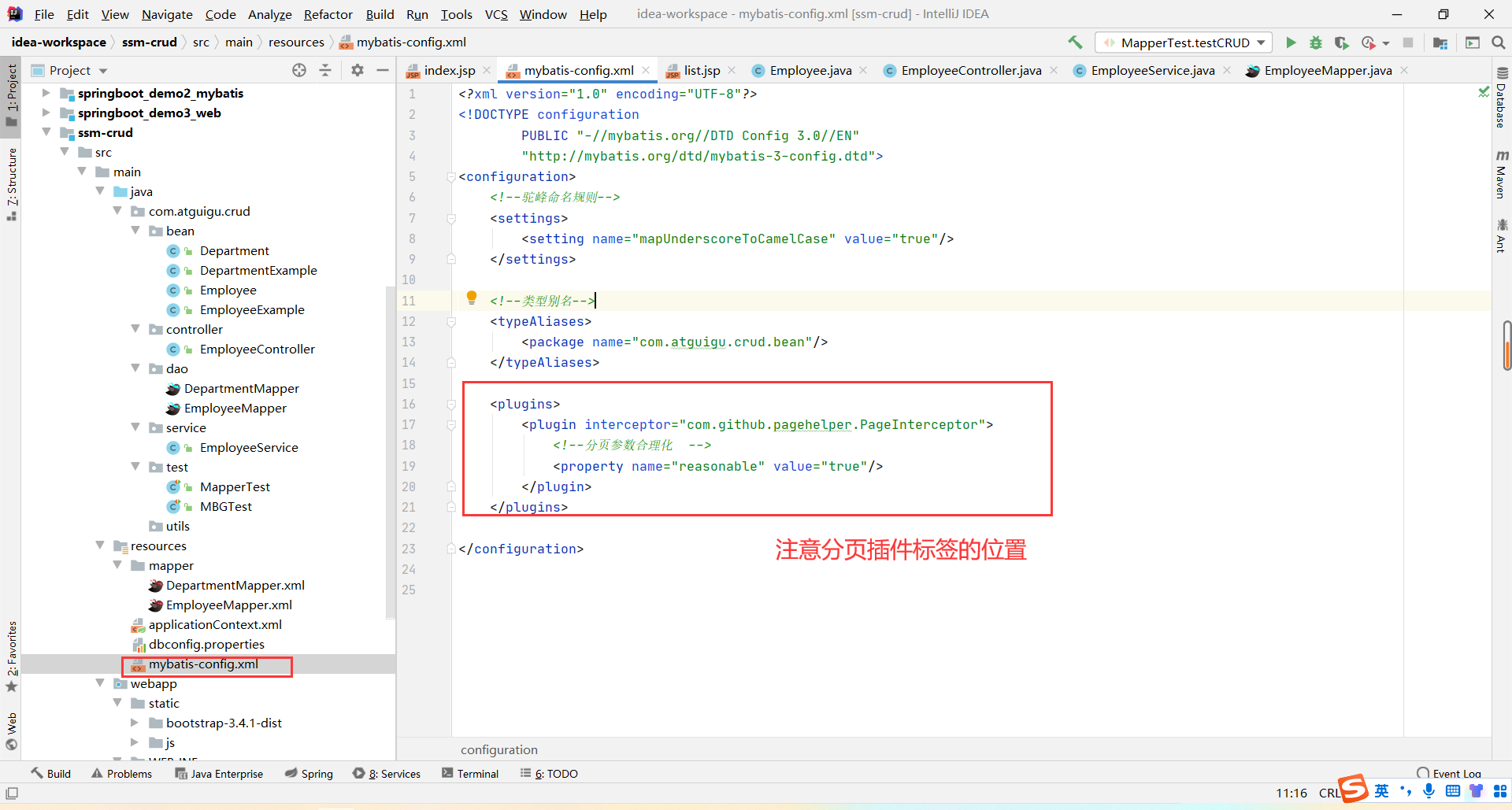The width and height of the screenshot is (1512, 810).
Task: Click the resources breadcrumb in navigation bar
Action: point(296,43)
